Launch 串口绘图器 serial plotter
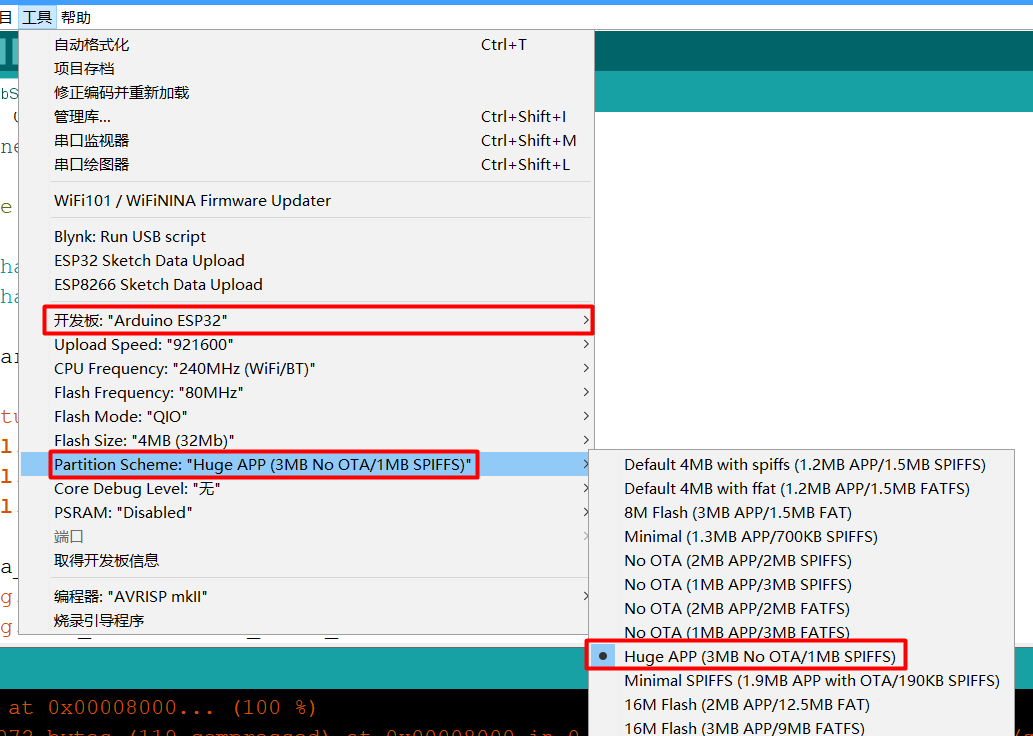The width and height of the screenshot is (1033, 736). pos(306,165)
